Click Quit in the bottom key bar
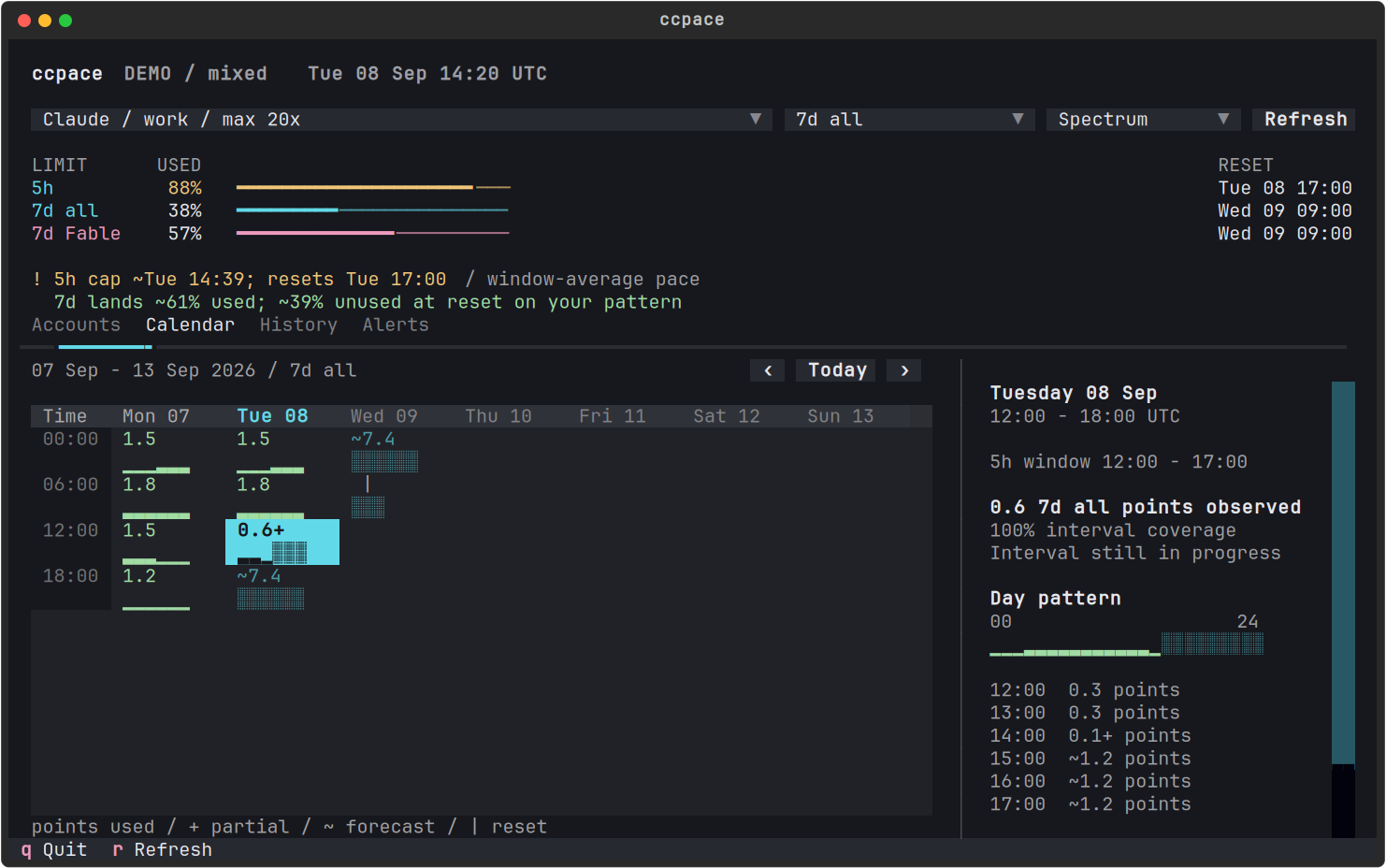This screenshot has height=868, width=1386. (54, 849)
